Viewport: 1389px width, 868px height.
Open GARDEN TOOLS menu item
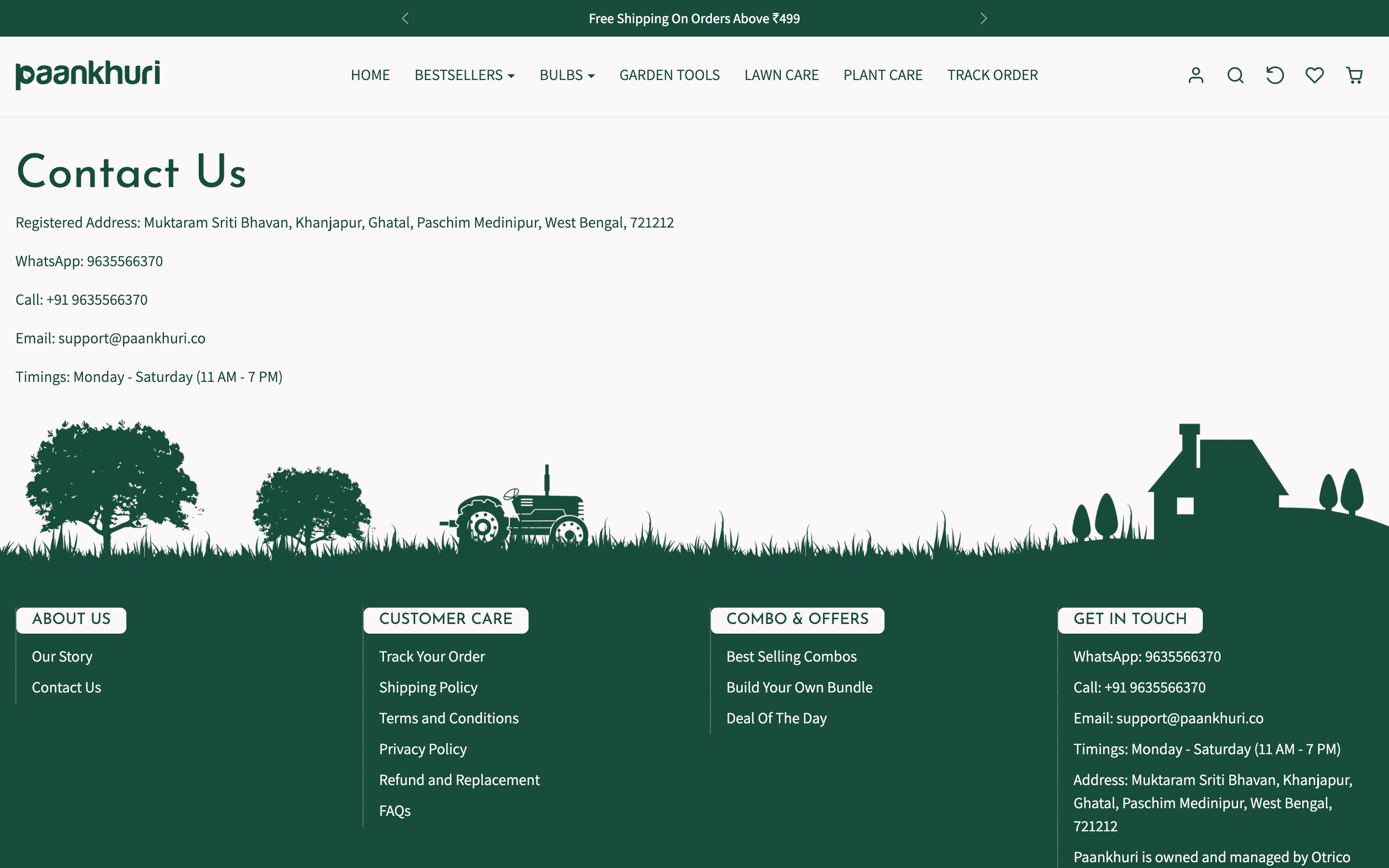(669, 75)
